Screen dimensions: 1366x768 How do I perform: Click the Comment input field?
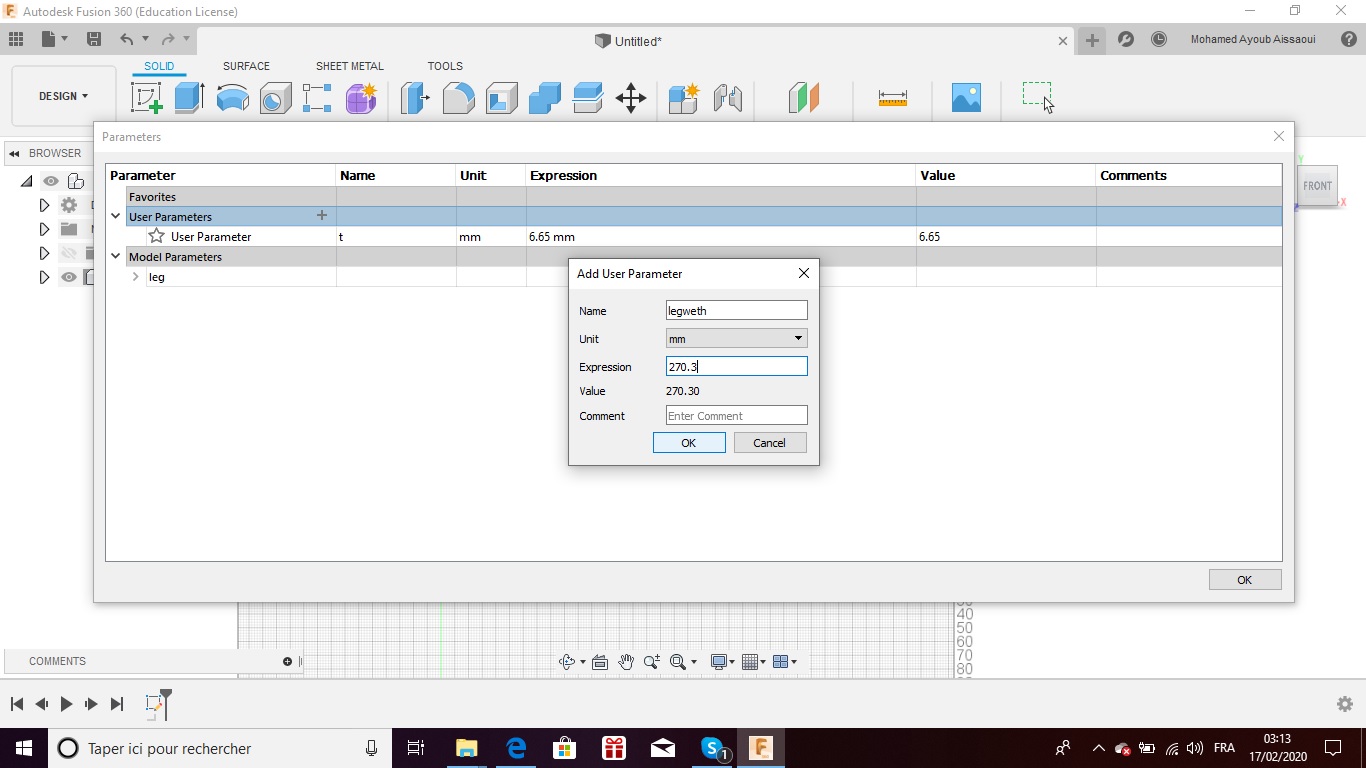(x=736, y=415)
